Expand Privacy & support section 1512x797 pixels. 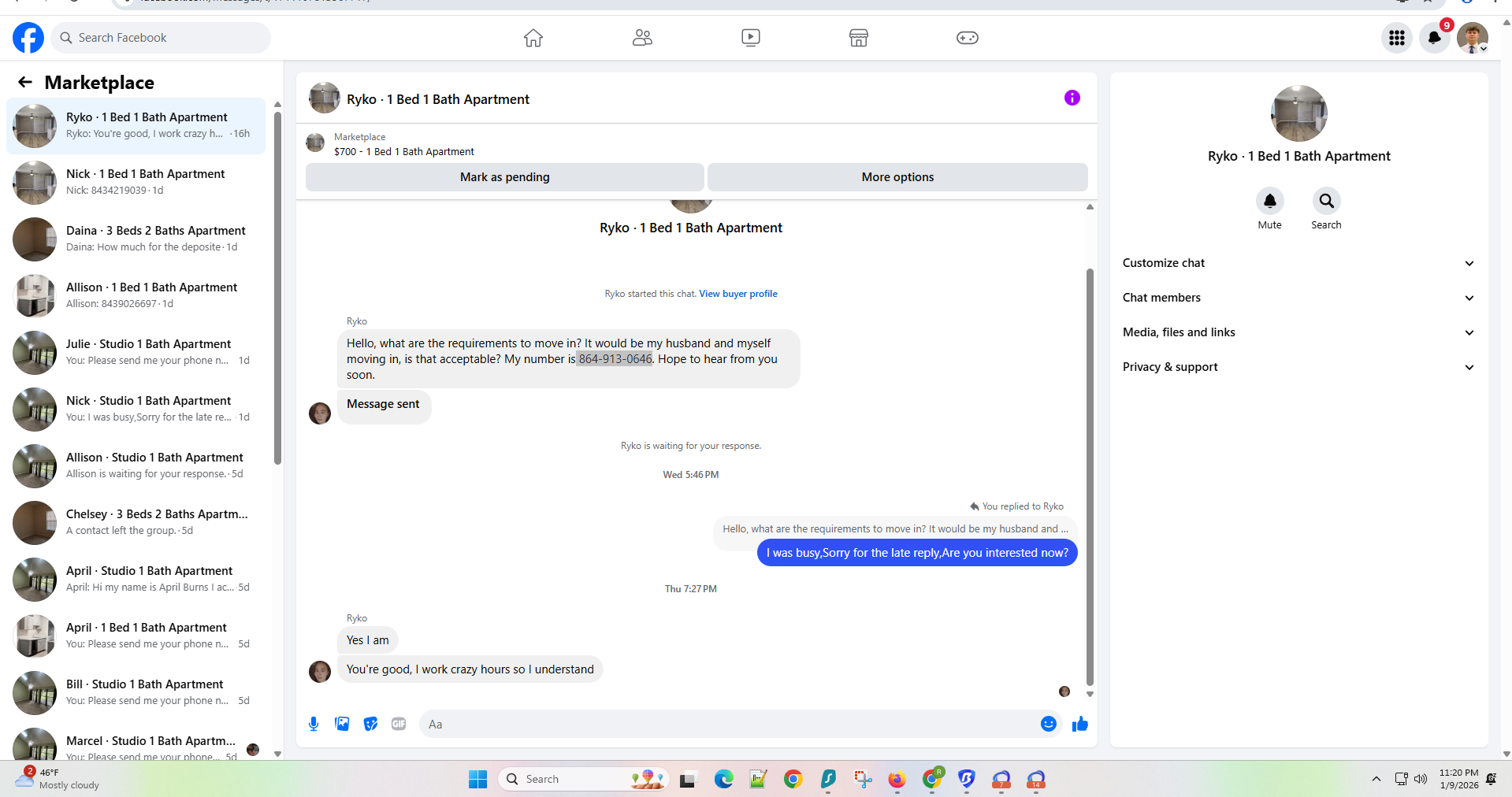pos(1298,367)
